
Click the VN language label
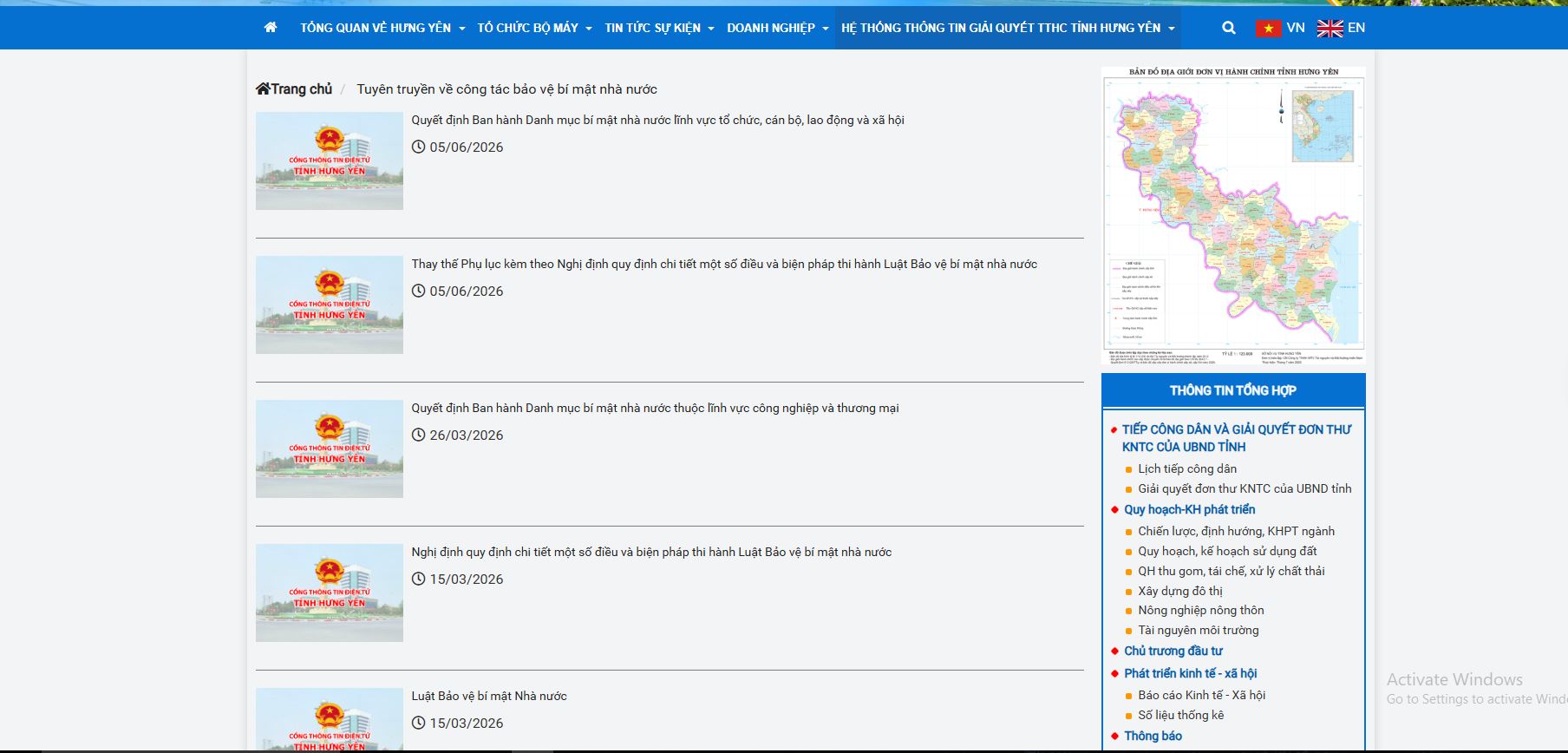click(x=1296, y=28)
